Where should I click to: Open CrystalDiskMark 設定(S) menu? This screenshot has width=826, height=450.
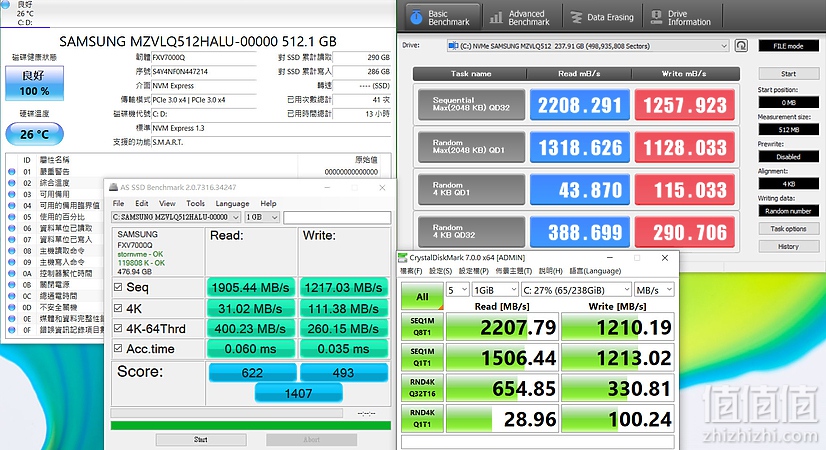pyautogui.click(x=440, y=271)
